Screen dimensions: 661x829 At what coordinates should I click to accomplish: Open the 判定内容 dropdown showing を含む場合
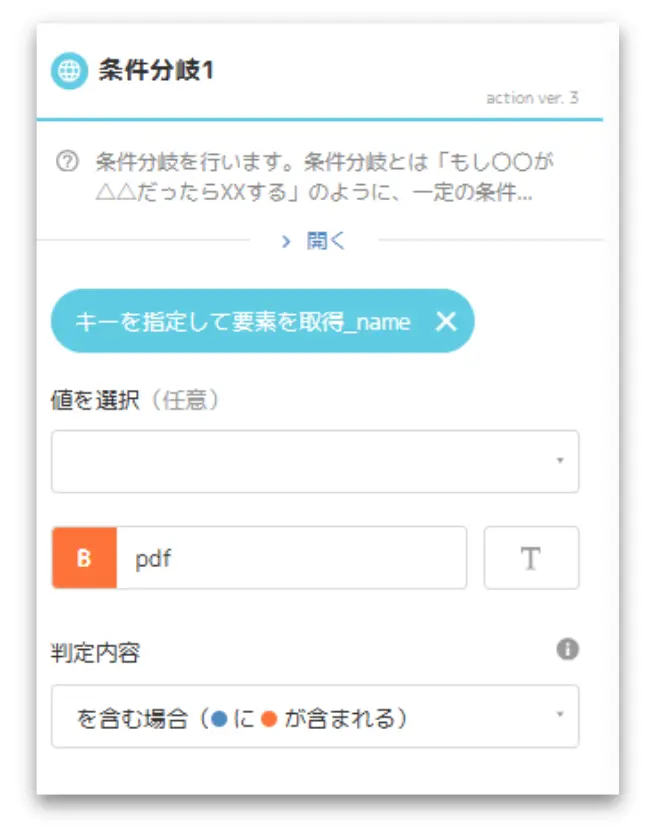[315, 716]
